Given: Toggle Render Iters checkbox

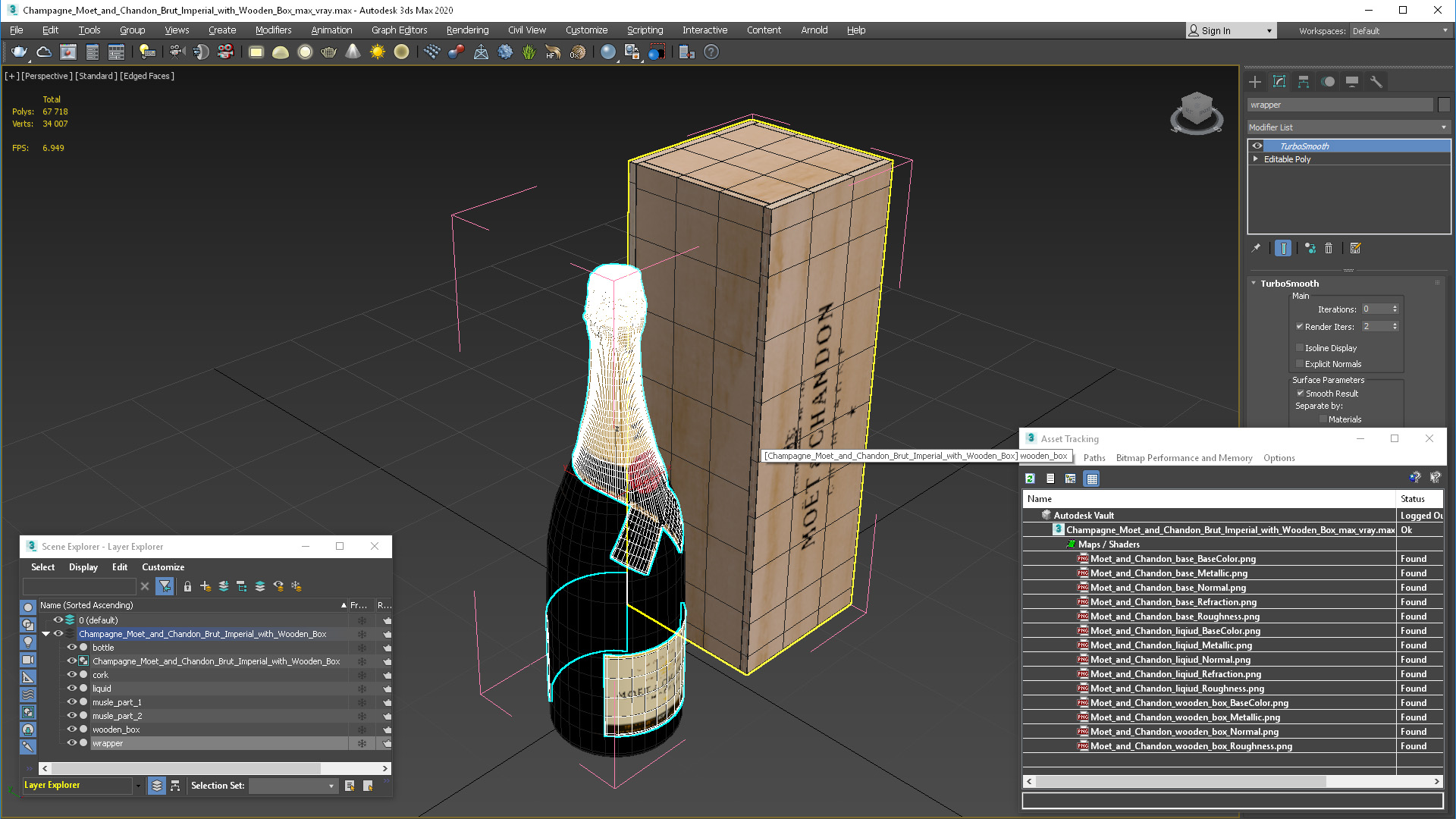Looking at the screenshot, I should pyautogui.click(x=1300, y=327).
